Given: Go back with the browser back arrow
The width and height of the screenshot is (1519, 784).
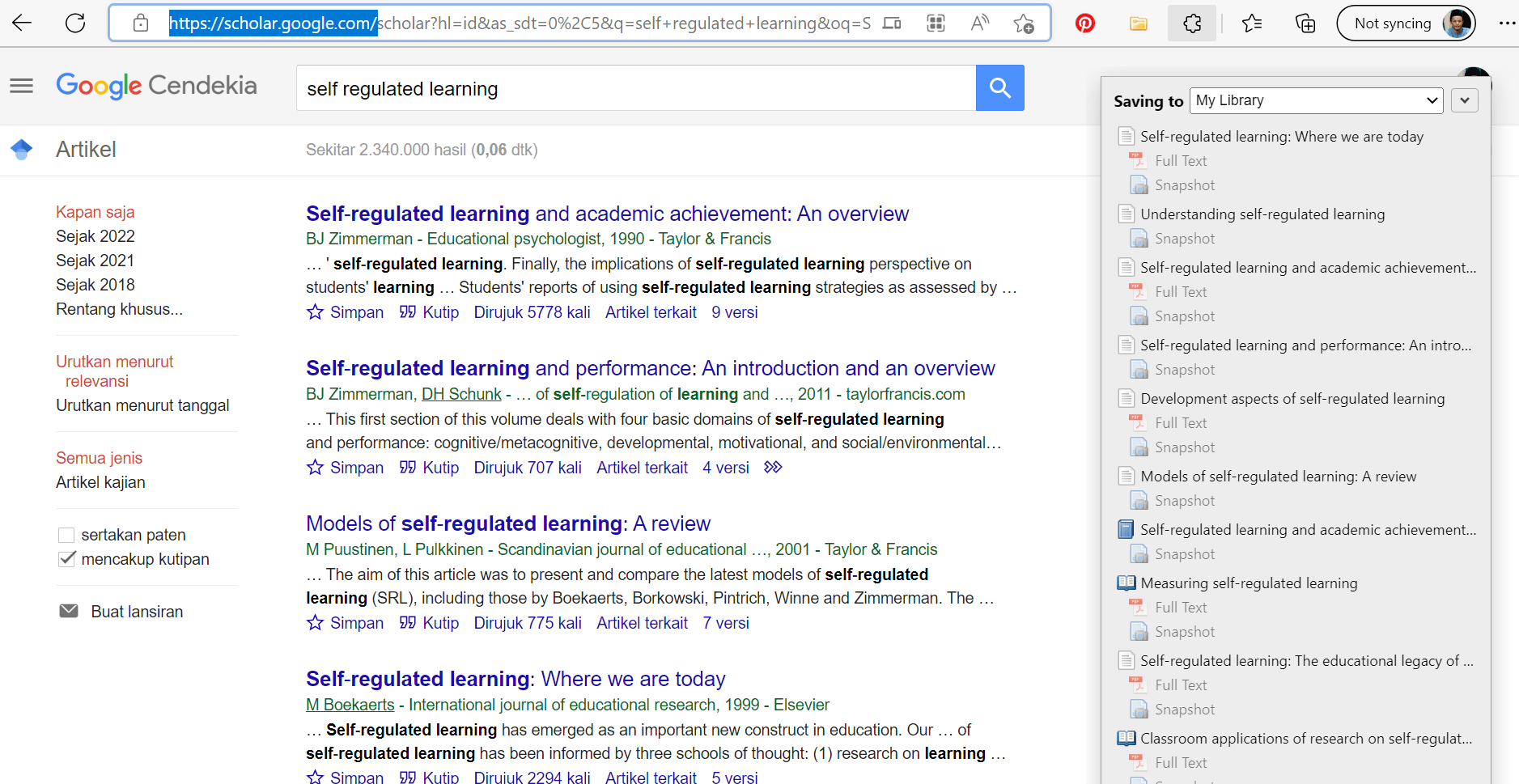Looking at the screenshot, I should pyautogui.click(x=22, y=23).
